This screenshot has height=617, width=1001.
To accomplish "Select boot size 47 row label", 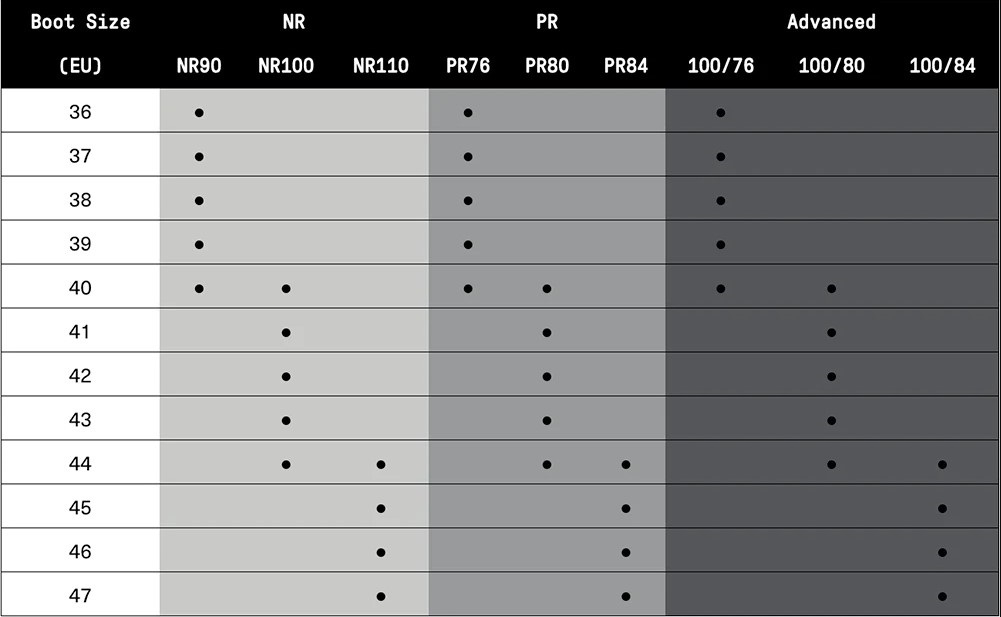I will [80, 596].
